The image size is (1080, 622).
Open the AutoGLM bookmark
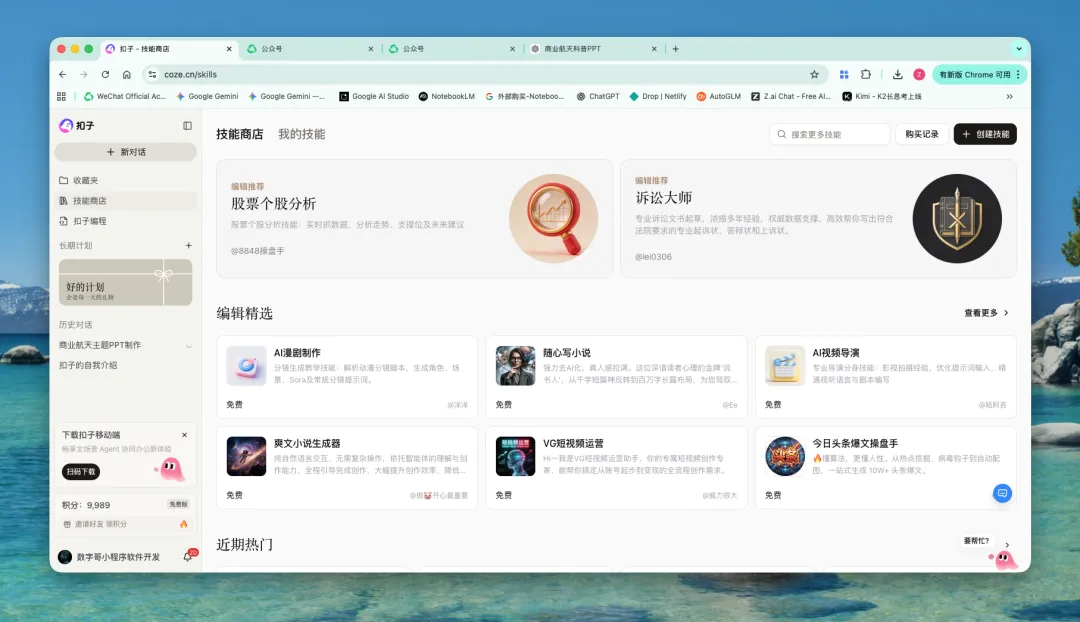718,96
